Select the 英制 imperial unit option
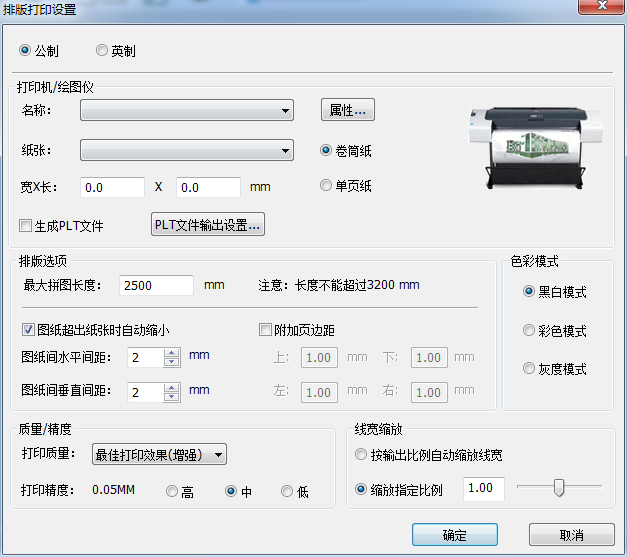 [102, 50]
